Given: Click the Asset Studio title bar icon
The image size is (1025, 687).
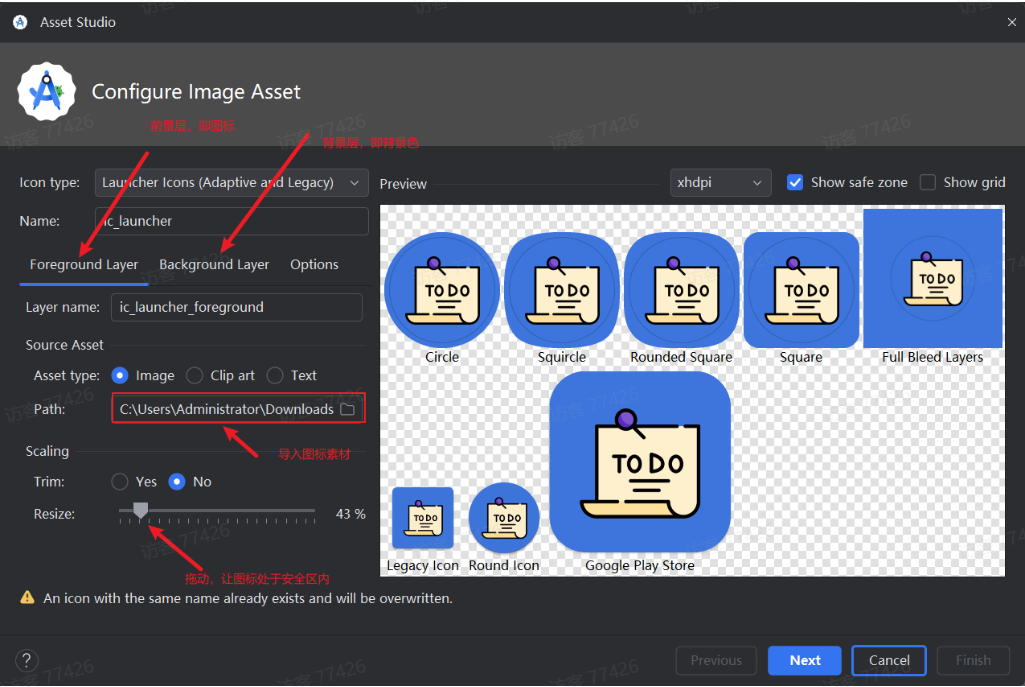Looking at the screenshot, I should 20,22.
